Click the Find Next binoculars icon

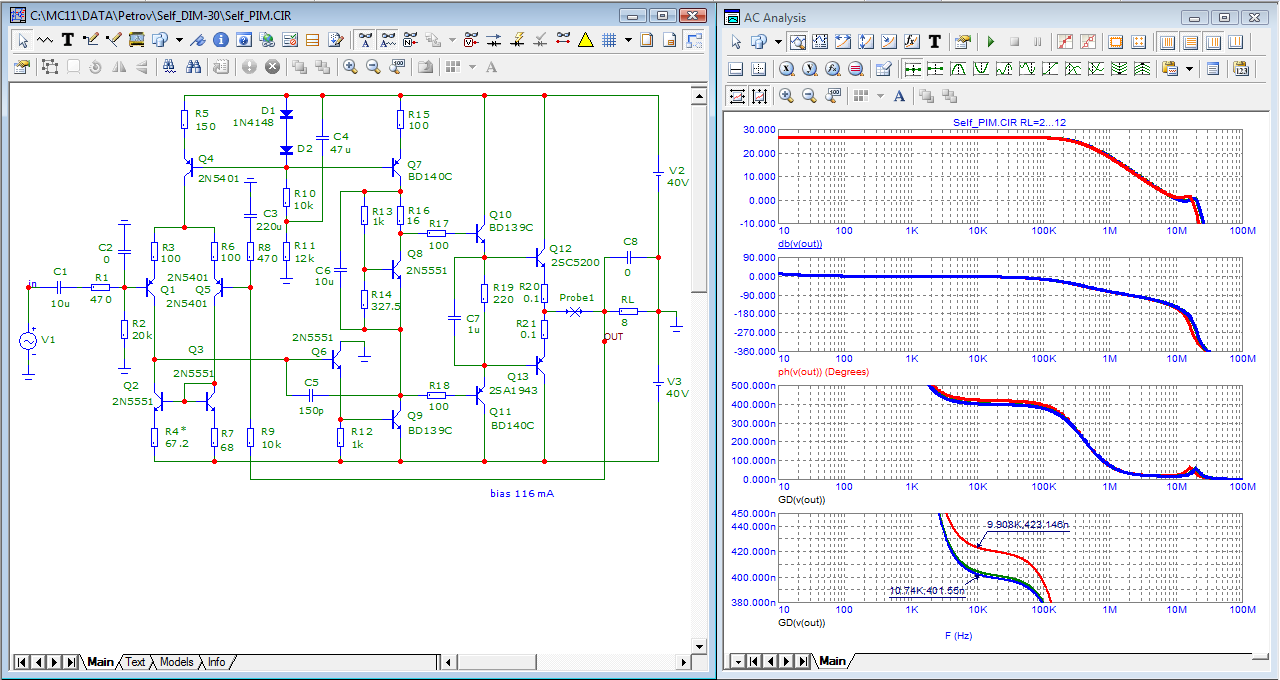(193, 66)
